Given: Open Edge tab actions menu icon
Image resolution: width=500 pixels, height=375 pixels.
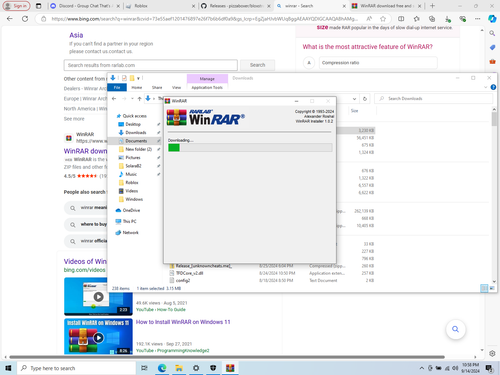Looking at the screenshot, I should pos(39,6).
